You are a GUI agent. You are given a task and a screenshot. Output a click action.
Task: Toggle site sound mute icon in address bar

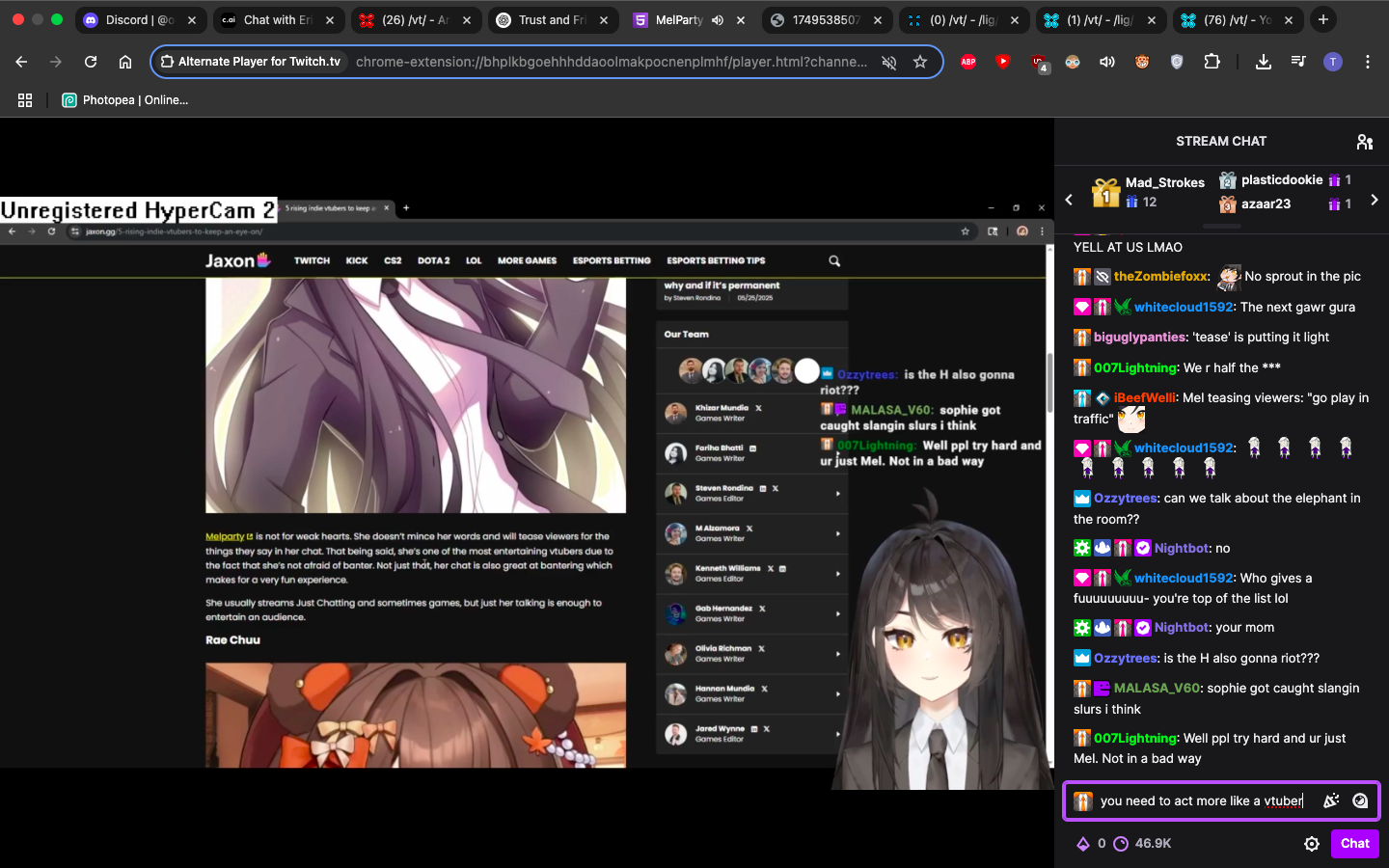(889, 62)
